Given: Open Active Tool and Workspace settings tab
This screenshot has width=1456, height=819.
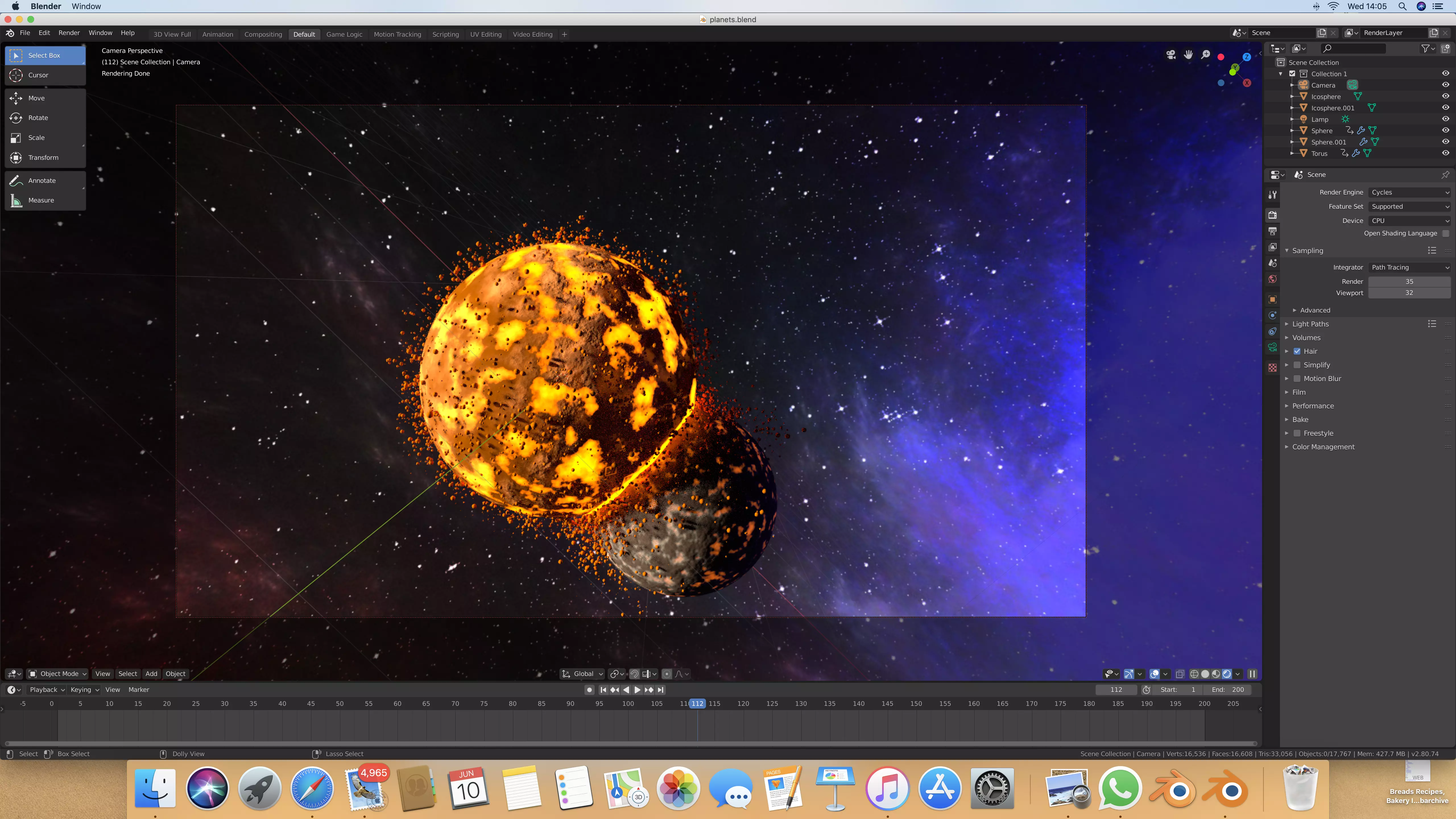Looking at the screenshot, I should coord(1272,195).
